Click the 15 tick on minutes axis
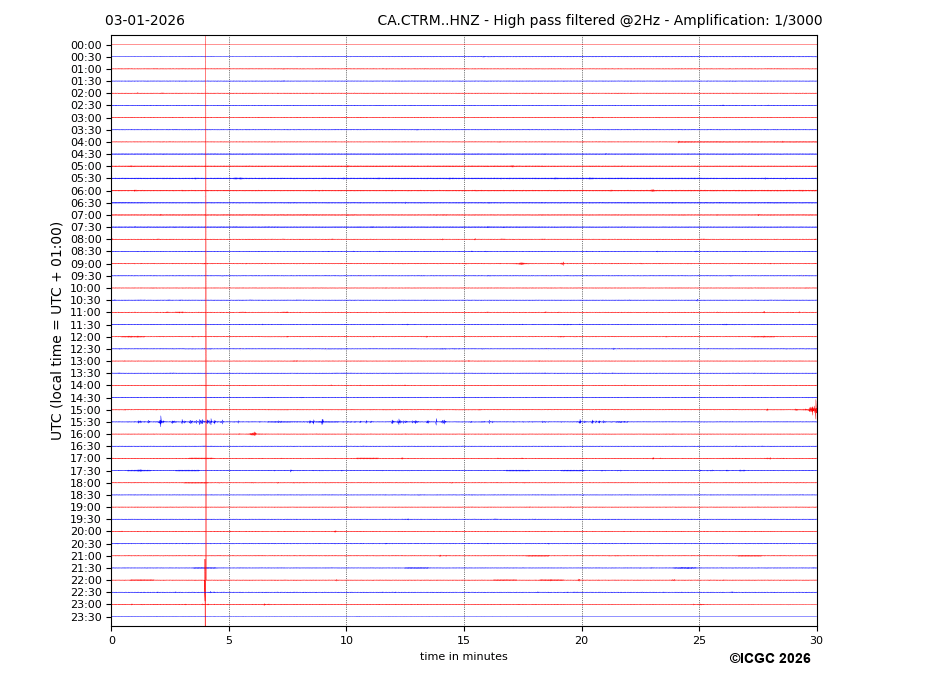This screenshot has width=927, height=696. point(464,640)
